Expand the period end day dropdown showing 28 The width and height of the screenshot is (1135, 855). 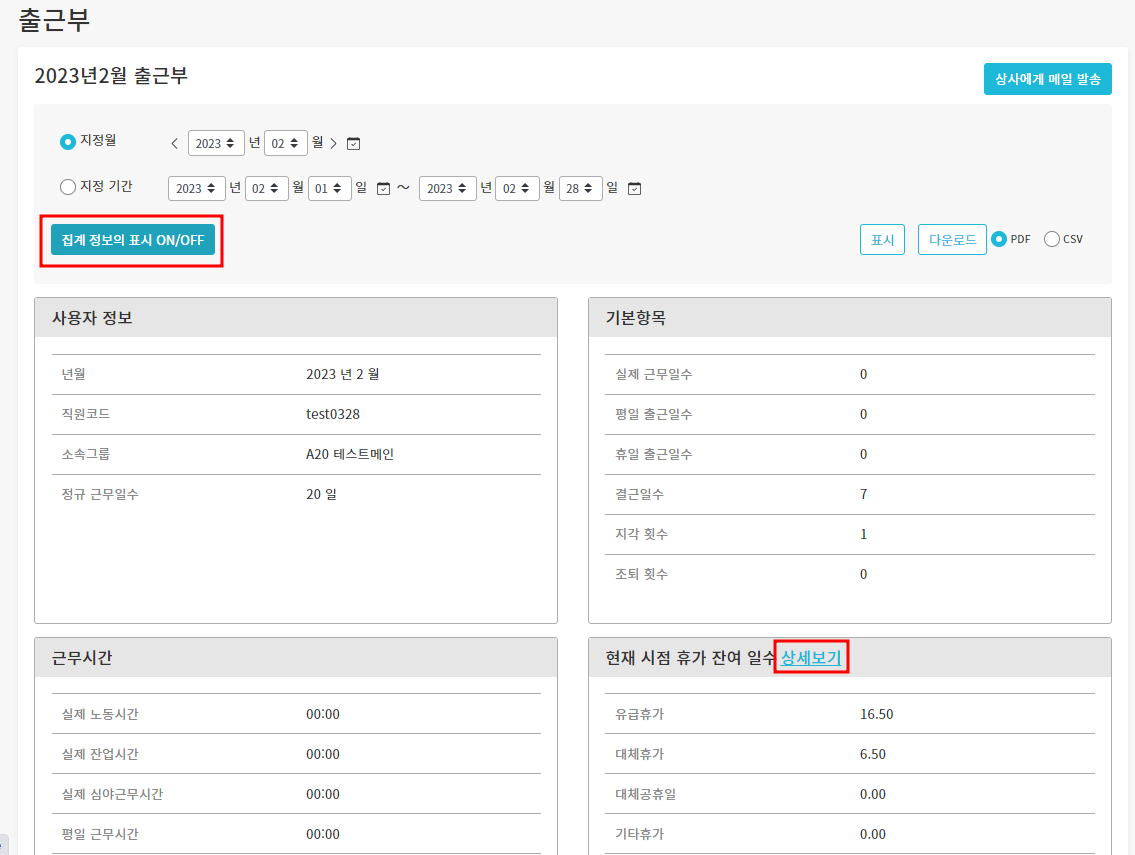[580, 188]
